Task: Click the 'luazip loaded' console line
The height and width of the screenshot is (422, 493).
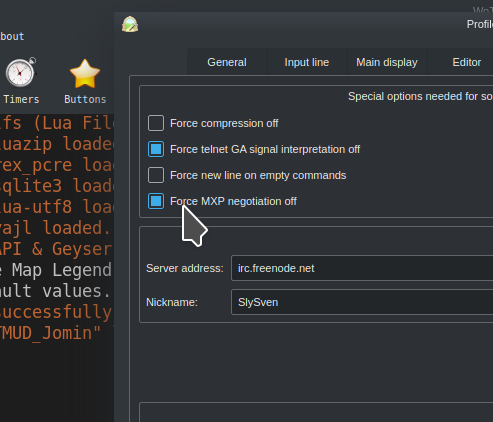Action: (57, 144)
